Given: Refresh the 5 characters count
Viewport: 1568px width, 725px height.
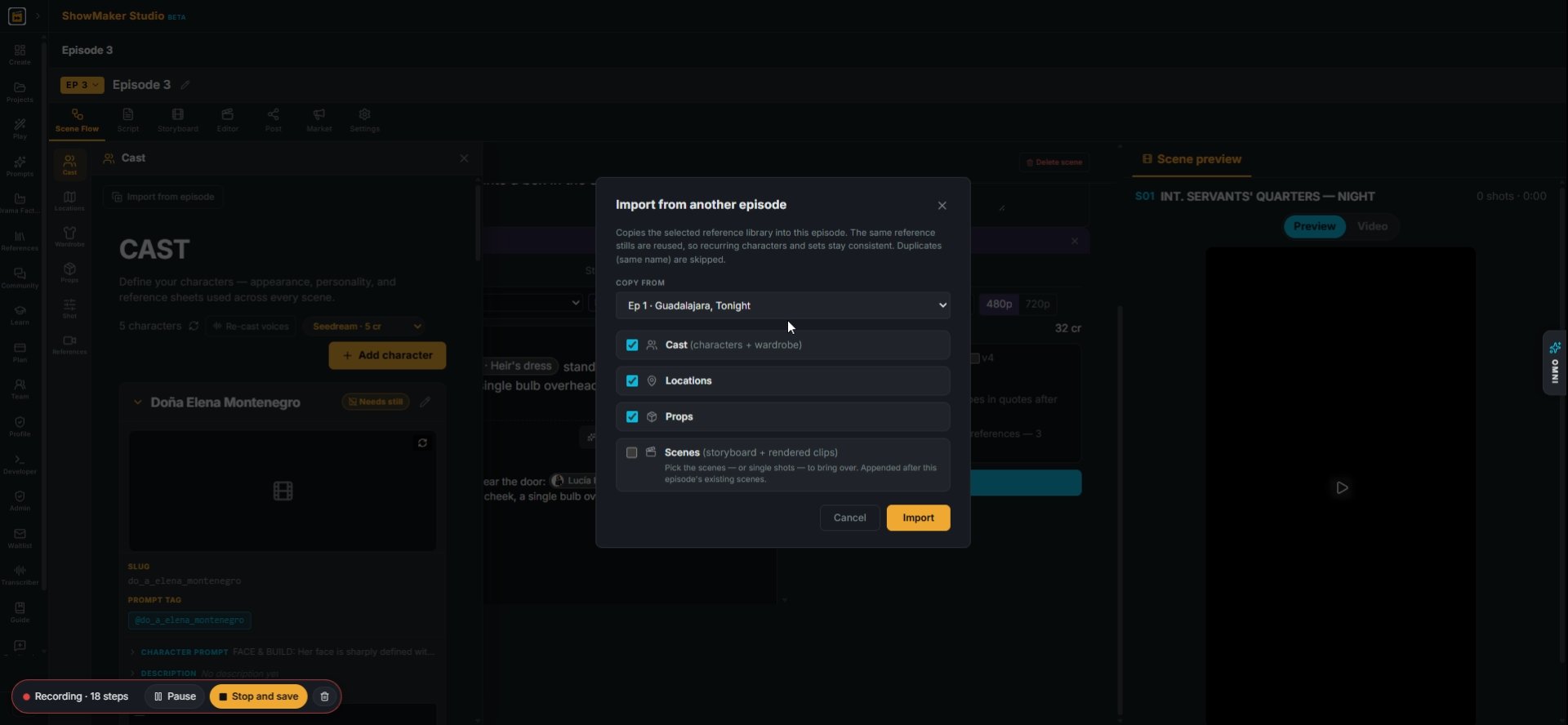Looking at the screenshot, I should point(194,326).
